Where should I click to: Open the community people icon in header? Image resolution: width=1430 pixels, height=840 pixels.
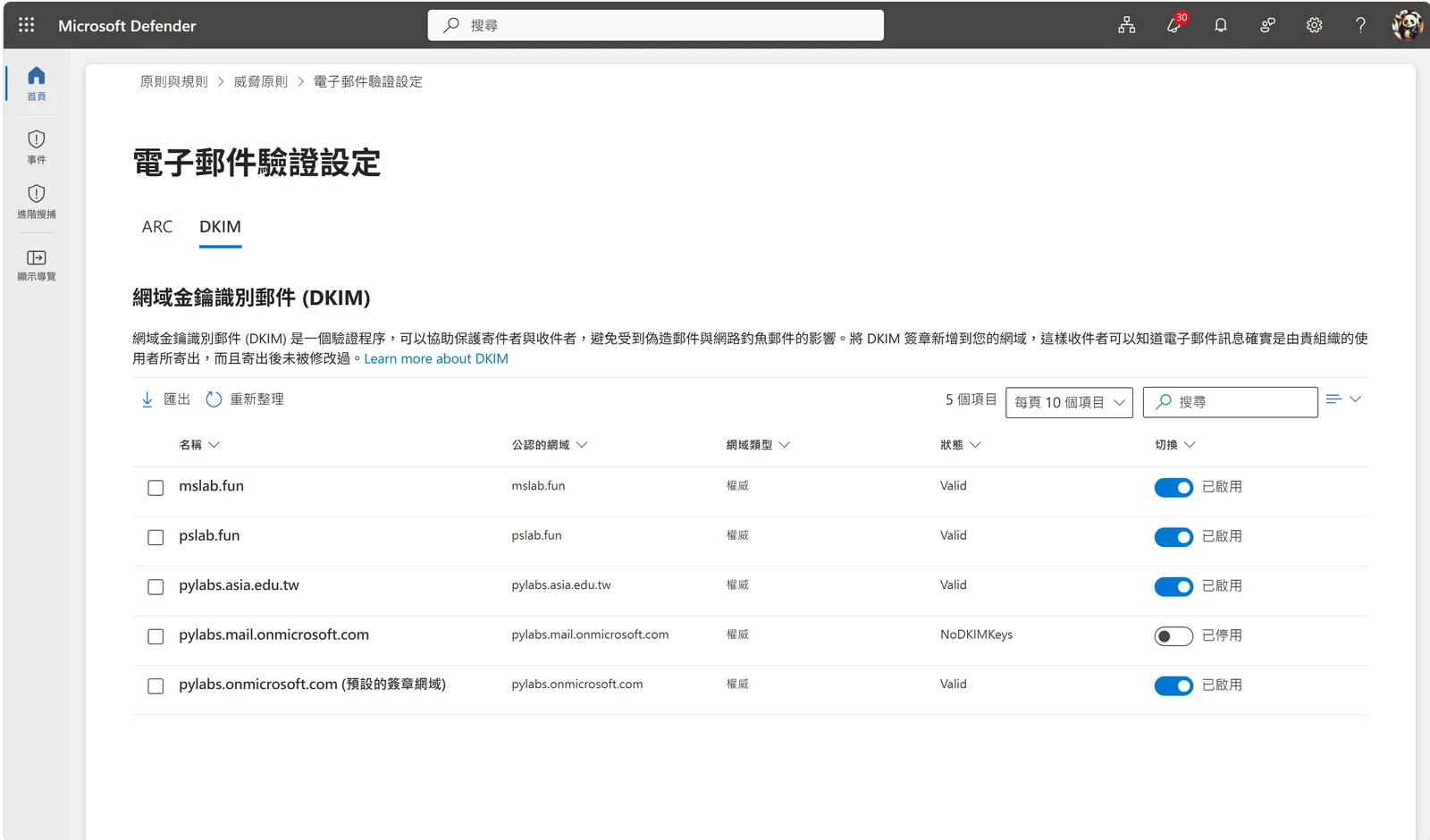click(x=1267, y=25)
